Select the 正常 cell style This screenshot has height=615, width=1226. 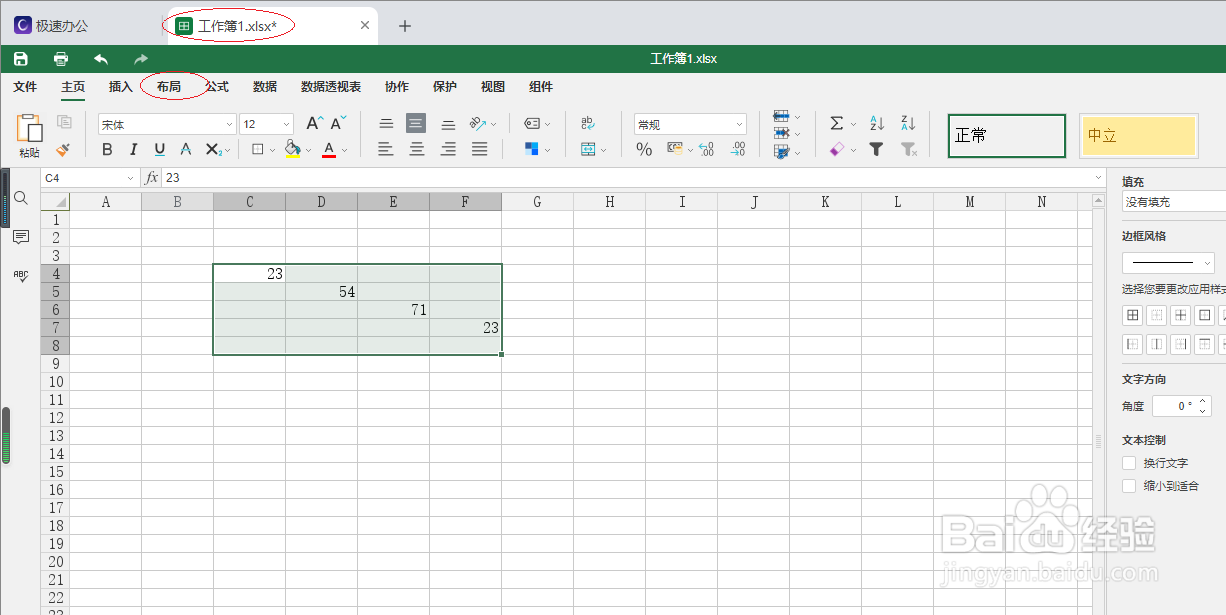[x=1007, y=136]
